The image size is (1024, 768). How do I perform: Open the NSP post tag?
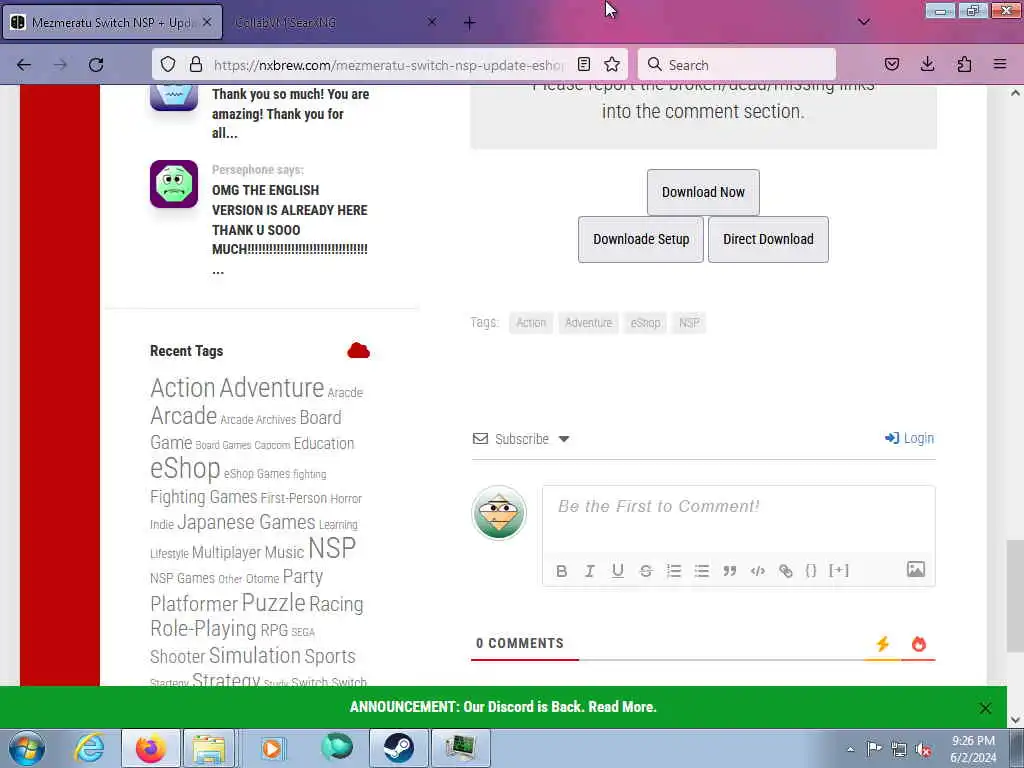(689, 323)
